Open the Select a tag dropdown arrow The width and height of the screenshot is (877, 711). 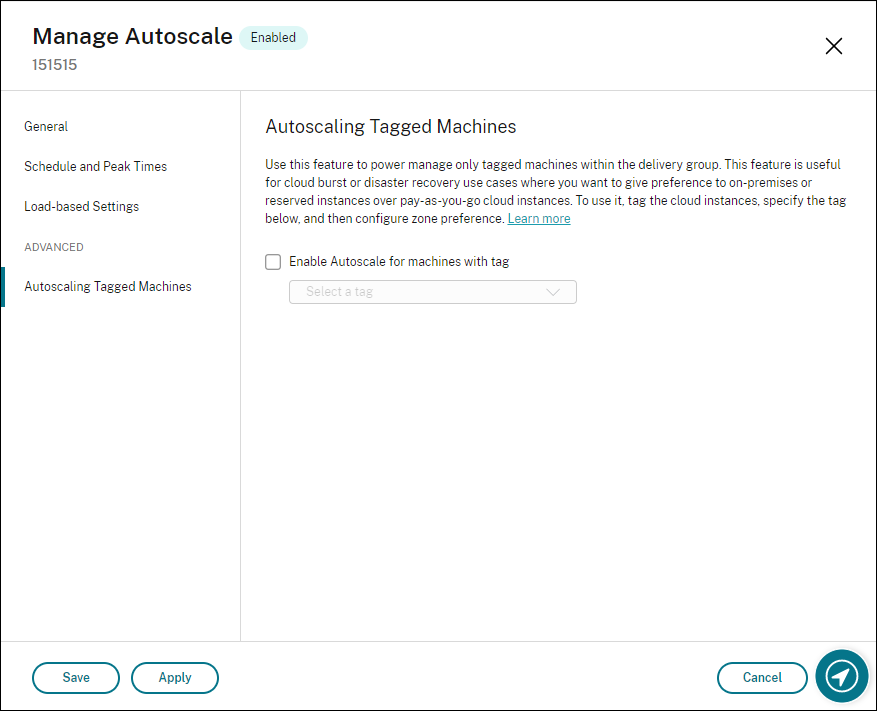(554, 292)
